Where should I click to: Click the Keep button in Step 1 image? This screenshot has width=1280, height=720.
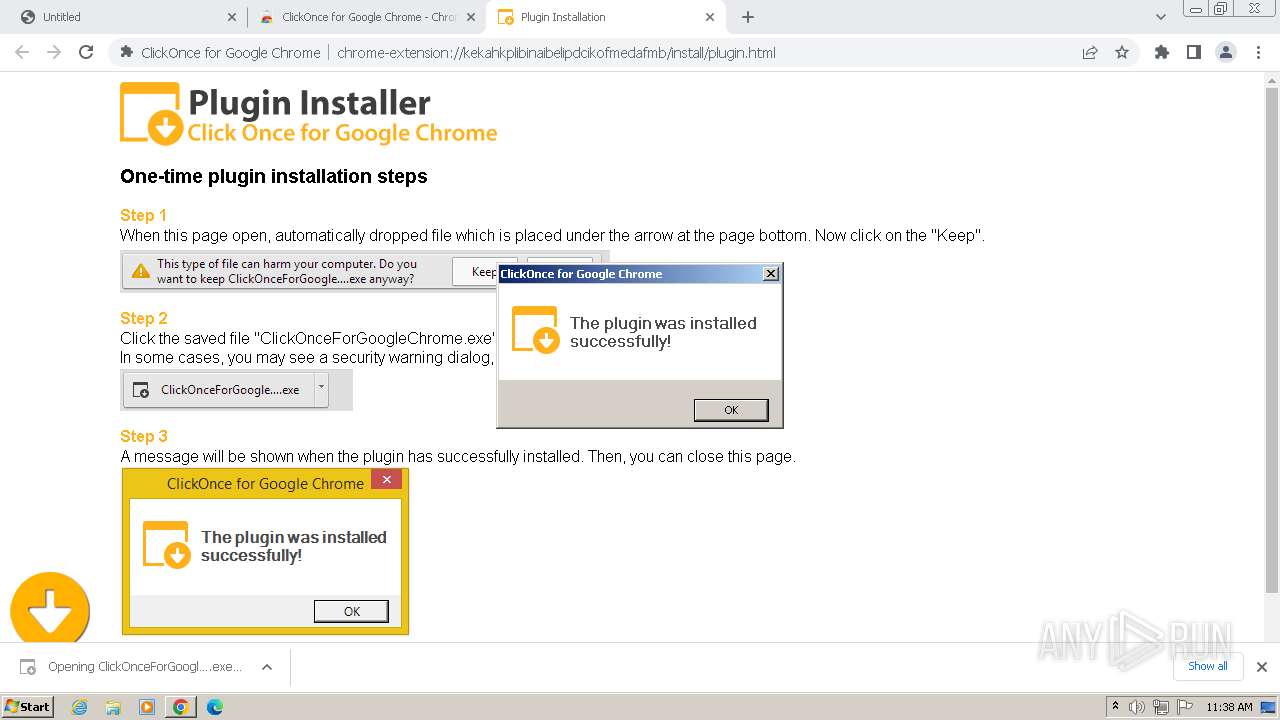click(x=484, y=272)
